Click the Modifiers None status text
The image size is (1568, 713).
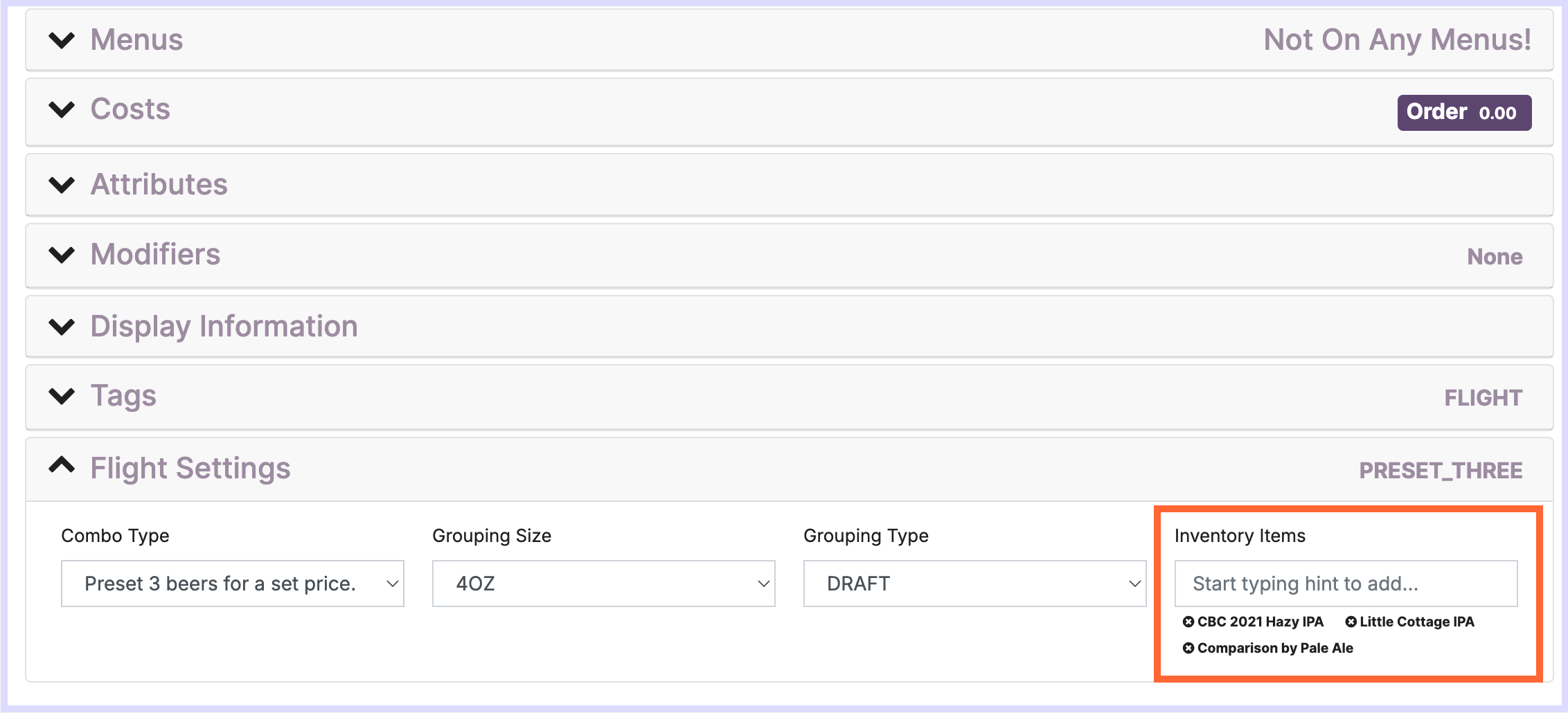[1494, 257]
